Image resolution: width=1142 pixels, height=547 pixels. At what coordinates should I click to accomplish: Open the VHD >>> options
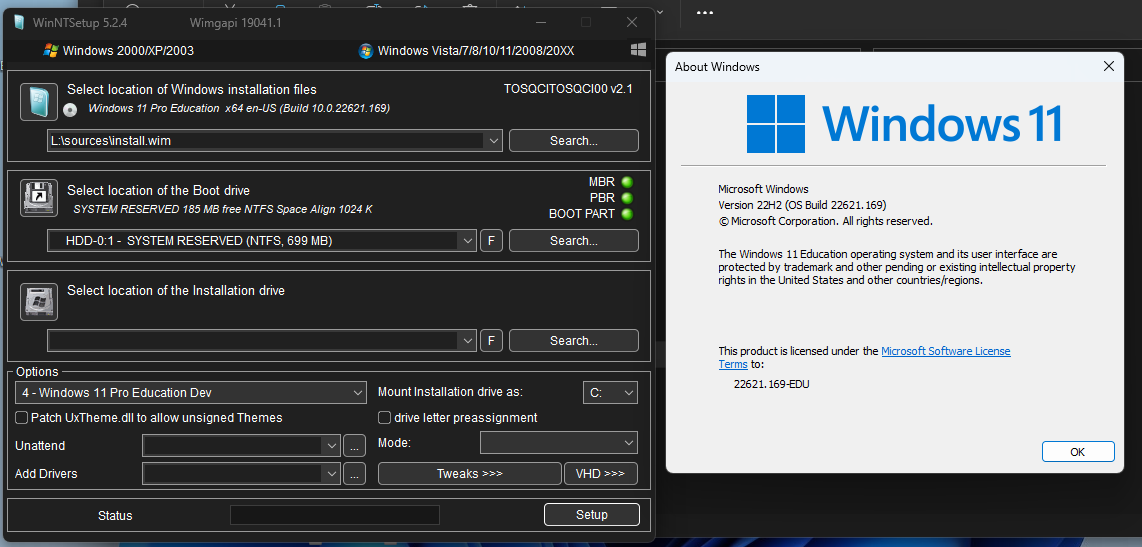(x=601, y=473)
